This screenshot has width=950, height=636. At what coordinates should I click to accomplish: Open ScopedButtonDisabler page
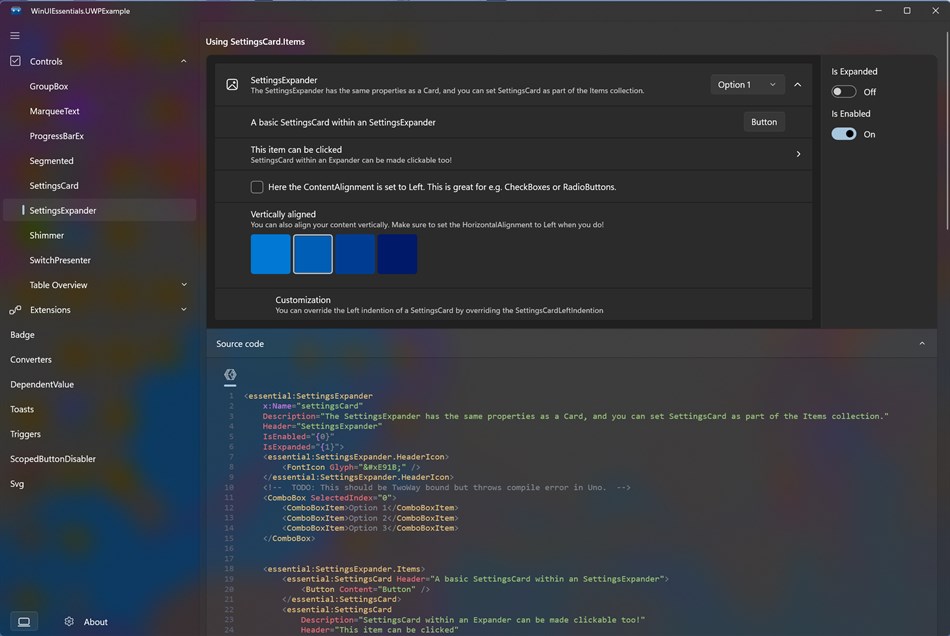click(x=99, y=459)
